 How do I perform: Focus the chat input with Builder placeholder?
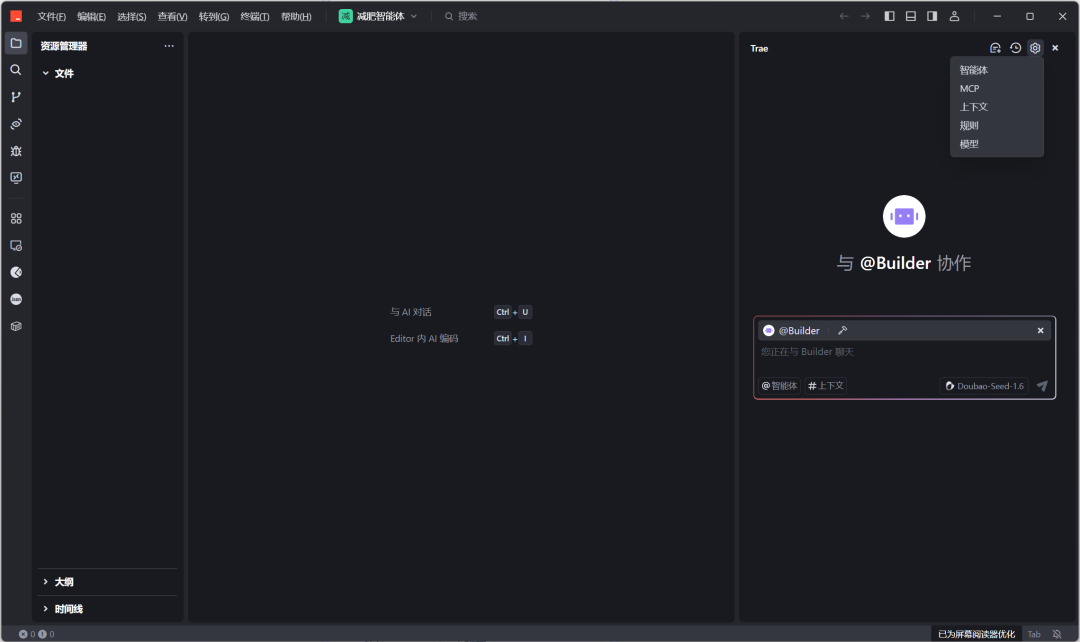click(x=904, y=352)
